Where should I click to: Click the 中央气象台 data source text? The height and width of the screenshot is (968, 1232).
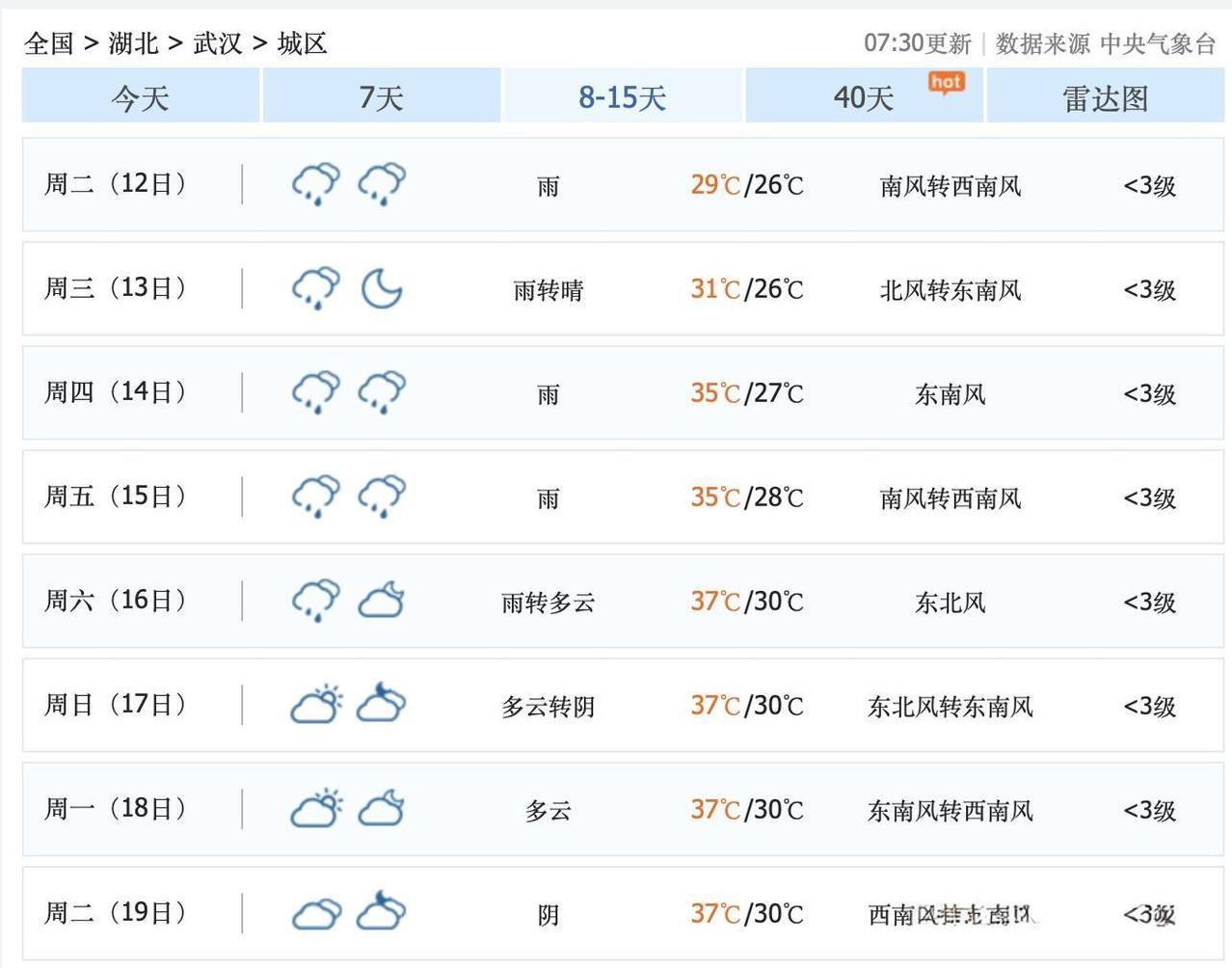tap(1158, 43)
